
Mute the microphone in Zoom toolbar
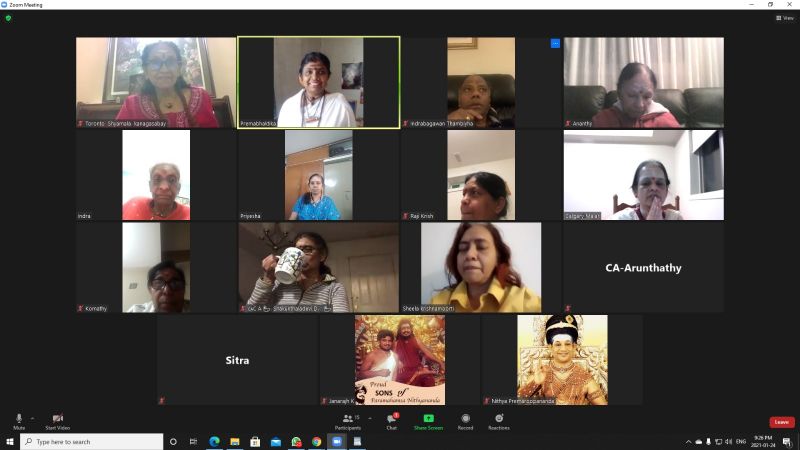coord(19,419)
